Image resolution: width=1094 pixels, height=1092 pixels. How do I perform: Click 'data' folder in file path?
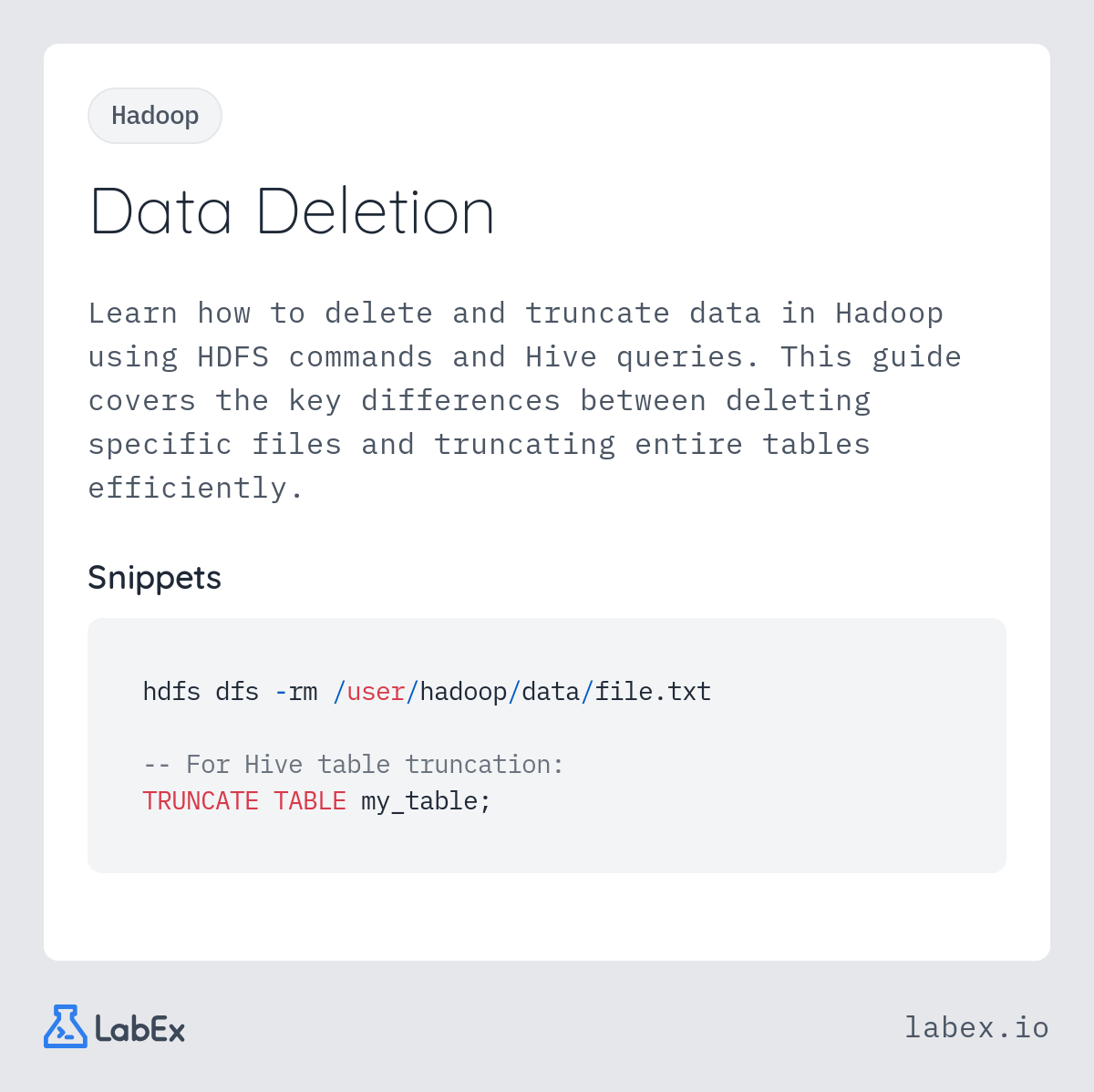[551, 692]
